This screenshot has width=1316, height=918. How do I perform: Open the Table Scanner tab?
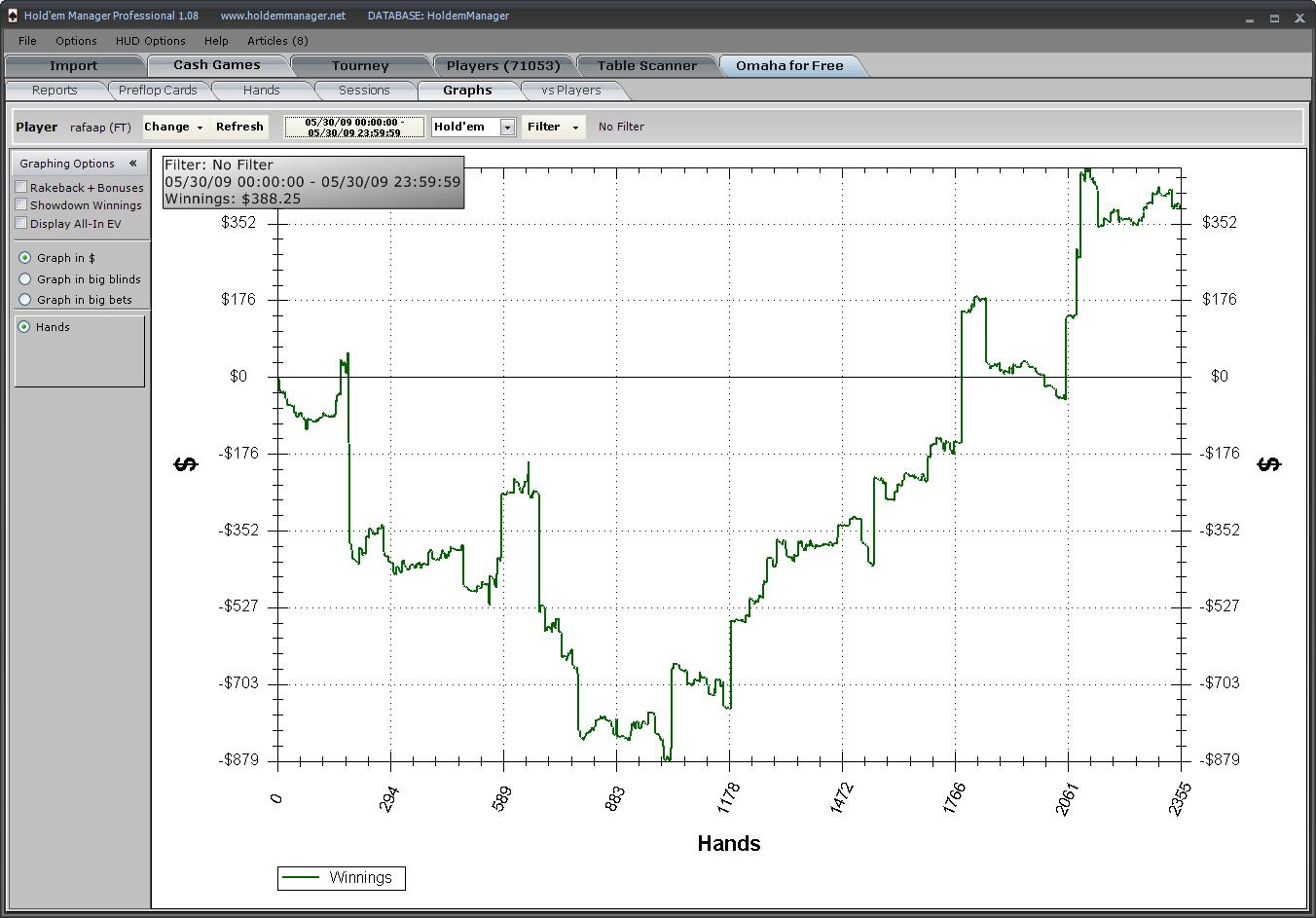647,66
